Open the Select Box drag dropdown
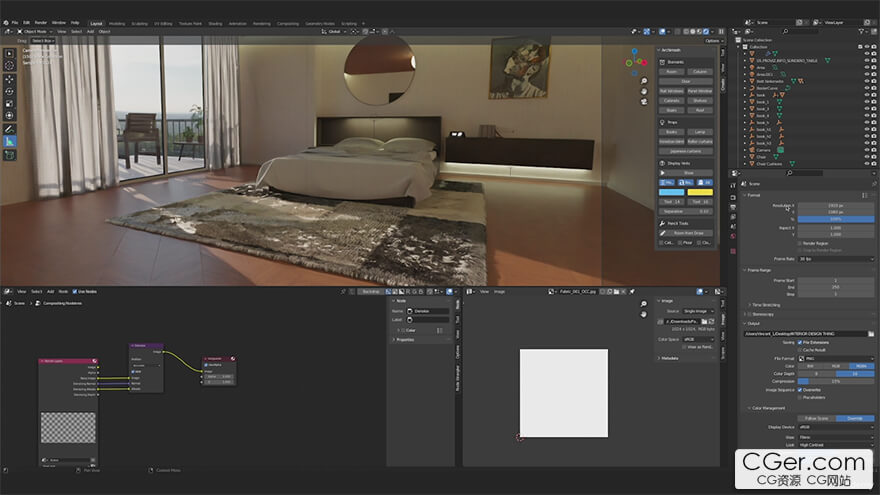 point(43,40)
